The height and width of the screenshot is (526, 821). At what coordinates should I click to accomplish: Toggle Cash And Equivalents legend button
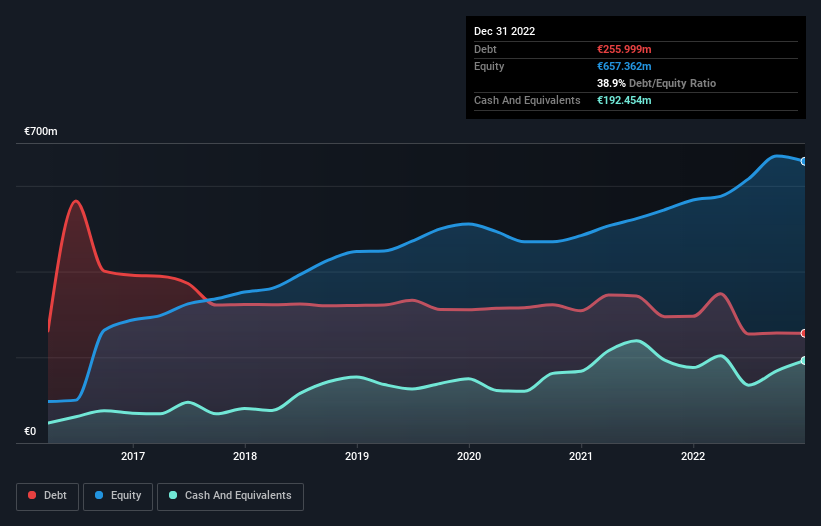[230, 496]
